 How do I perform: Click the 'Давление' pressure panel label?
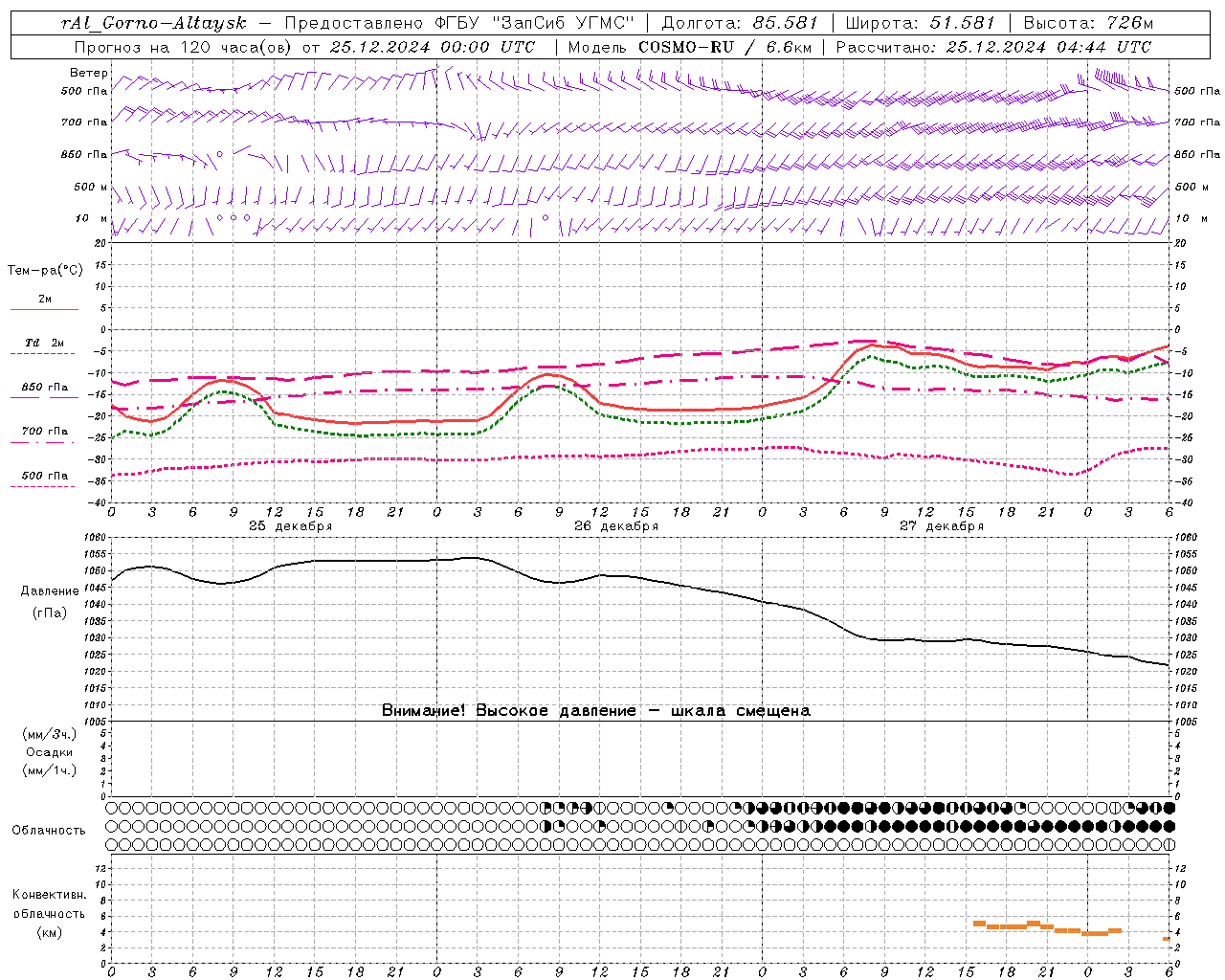(x=50, y=591)
